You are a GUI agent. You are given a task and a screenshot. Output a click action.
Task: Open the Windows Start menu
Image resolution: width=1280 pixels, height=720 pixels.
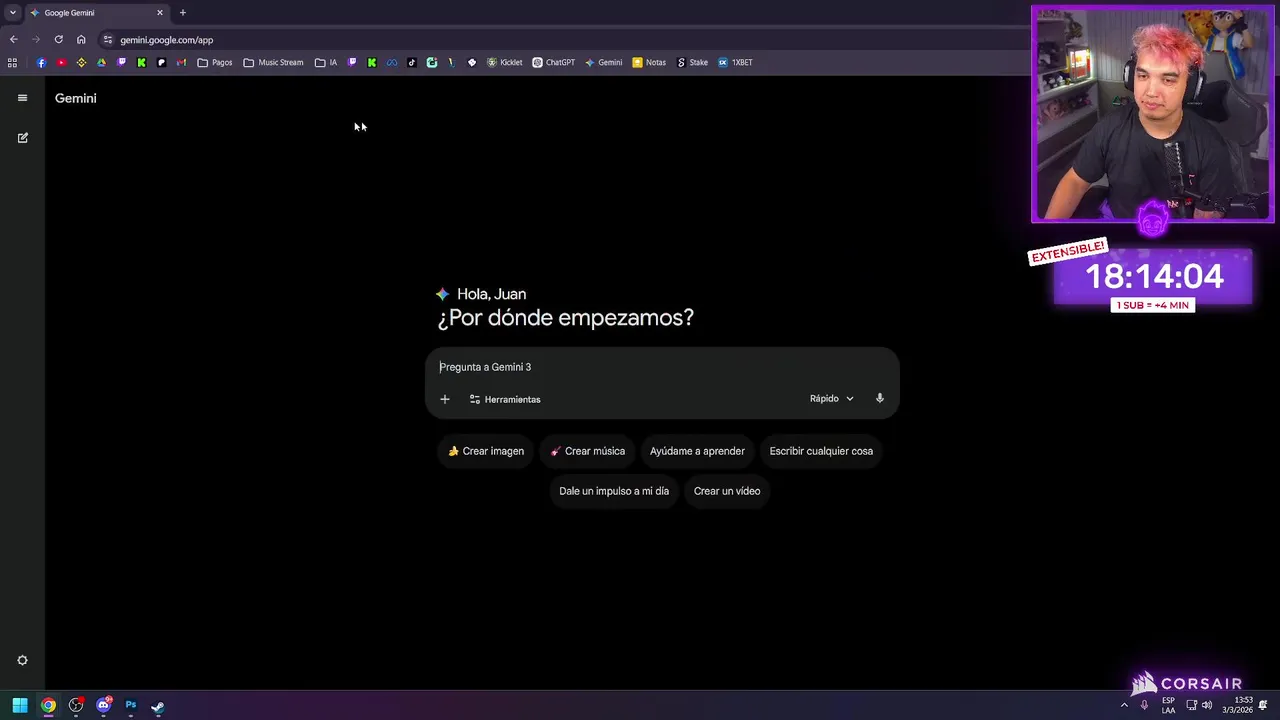click(x=20, y=705)
